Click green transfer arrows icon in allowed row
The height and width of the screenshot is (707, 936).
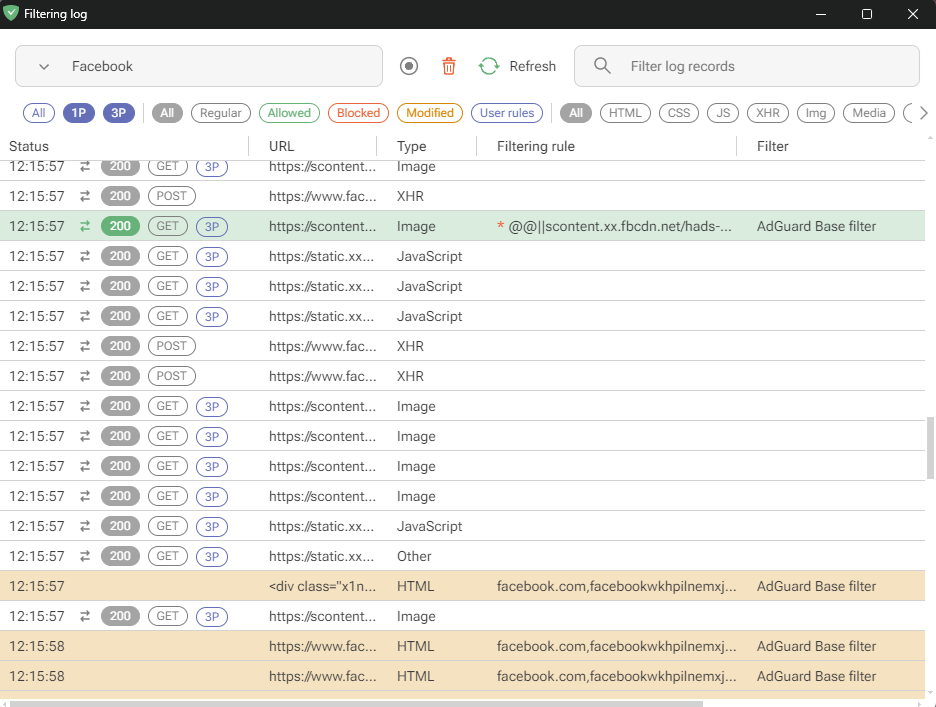pos(85,226)
